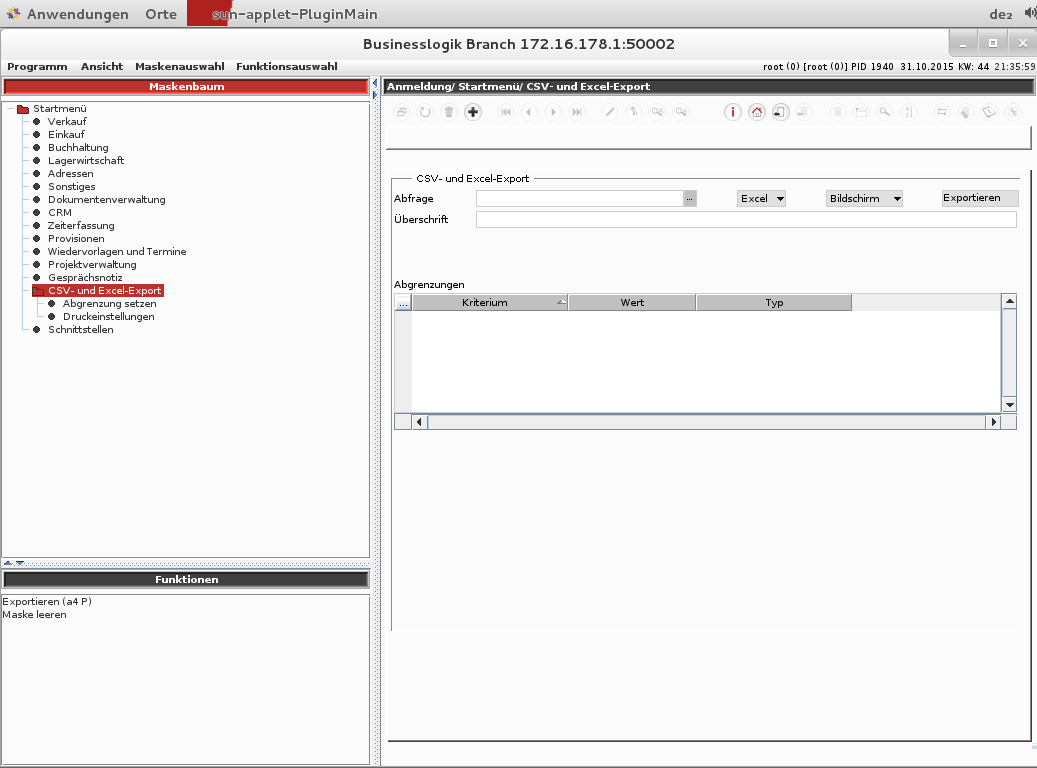The height and width of the screenshot is (768, 1037).
Task: Click the circular arrow refresh icon
Action: point(425,112)
